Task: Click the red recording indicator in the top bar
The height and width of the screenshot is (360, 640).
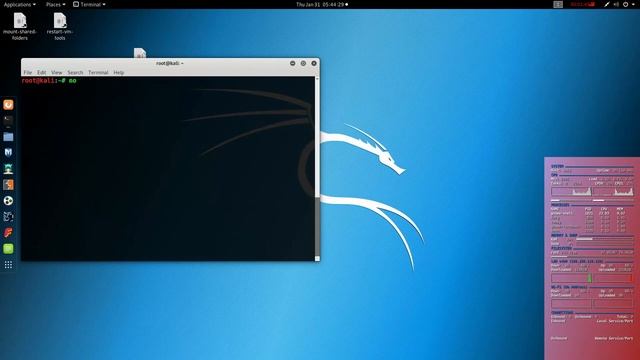Action: click(x=582, y=4)
